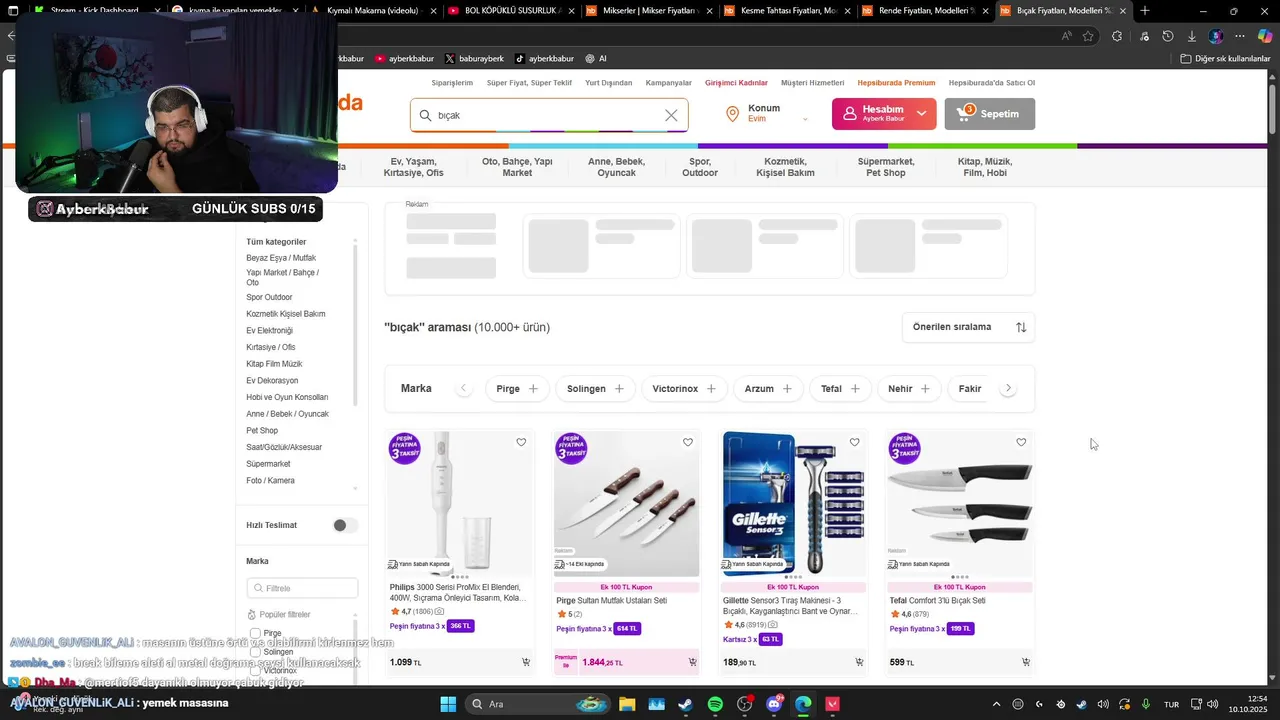Open the Önerilen sıralama sort dropdown
This screenshot has width=1280, height=720.
[x=968, y=327]
